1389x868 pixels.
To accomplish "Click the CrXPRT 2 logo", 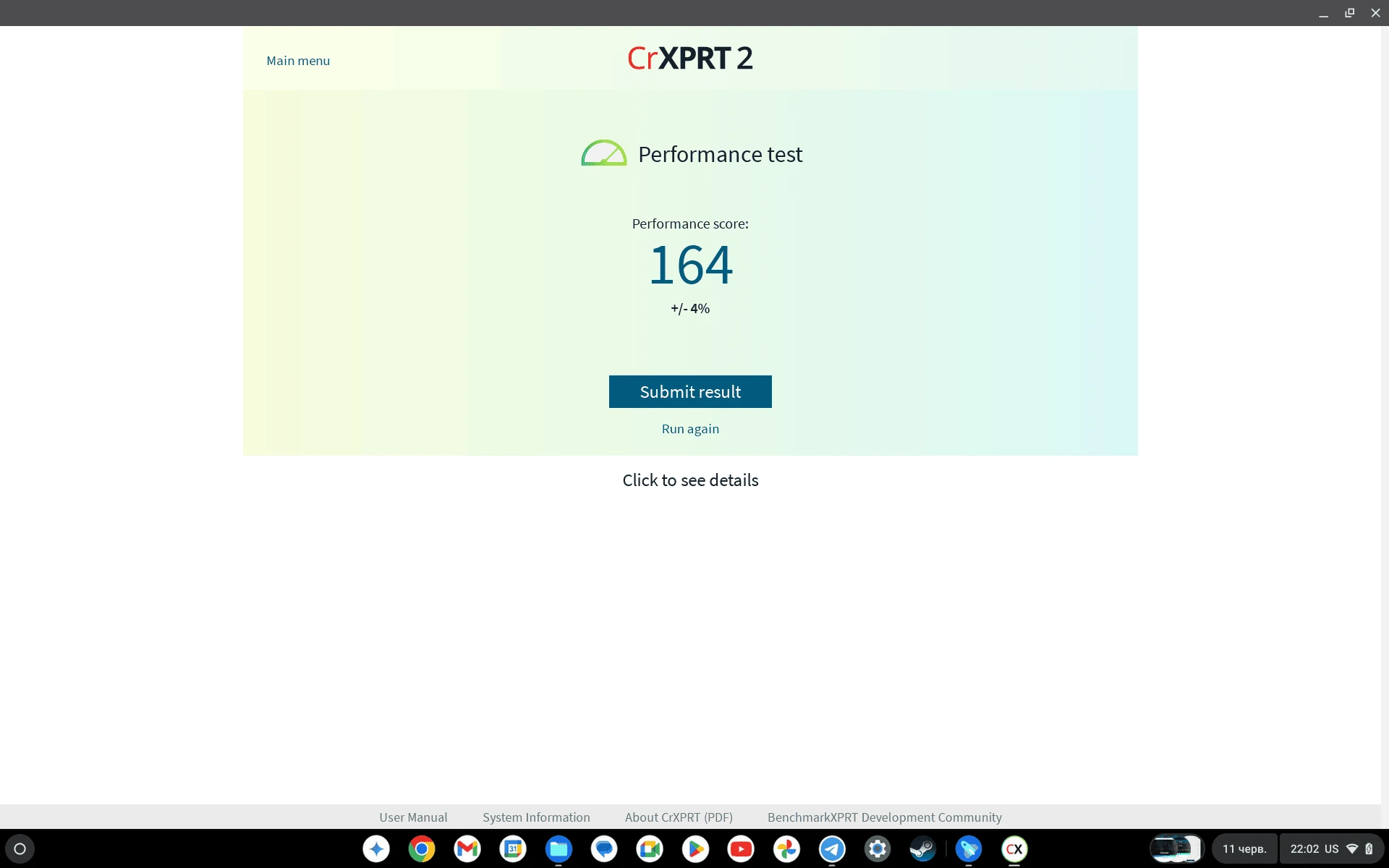I will (x=690, y=58).
